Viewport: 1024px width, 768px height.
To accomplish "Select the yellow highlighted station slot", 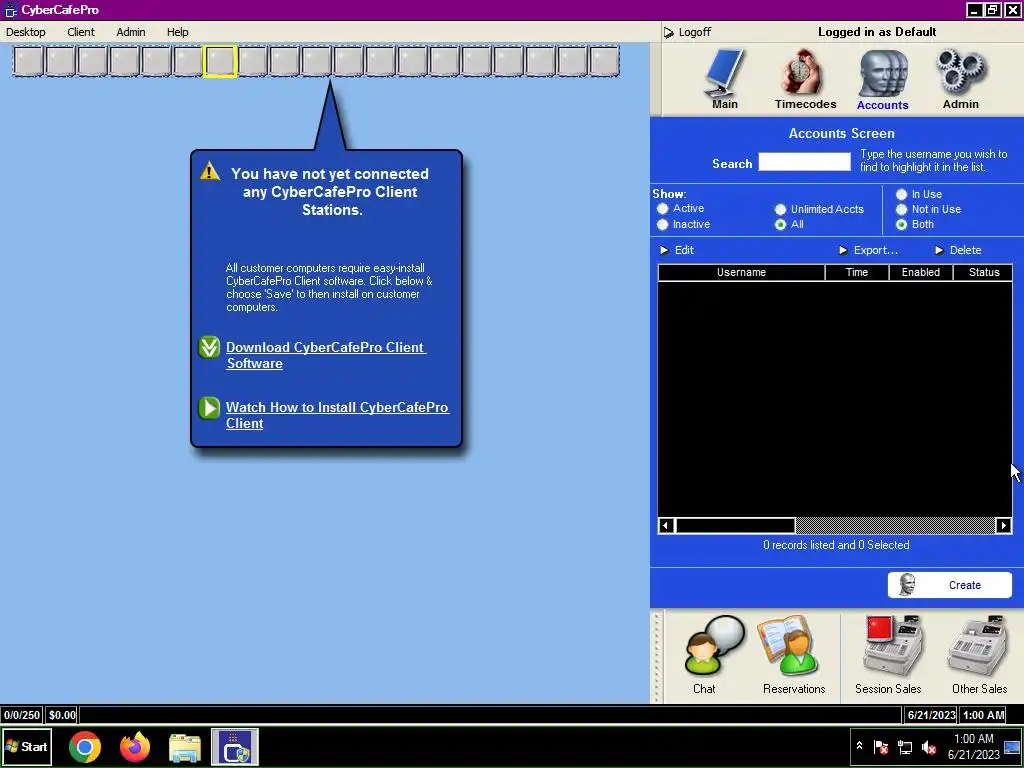I will [220, 61].
